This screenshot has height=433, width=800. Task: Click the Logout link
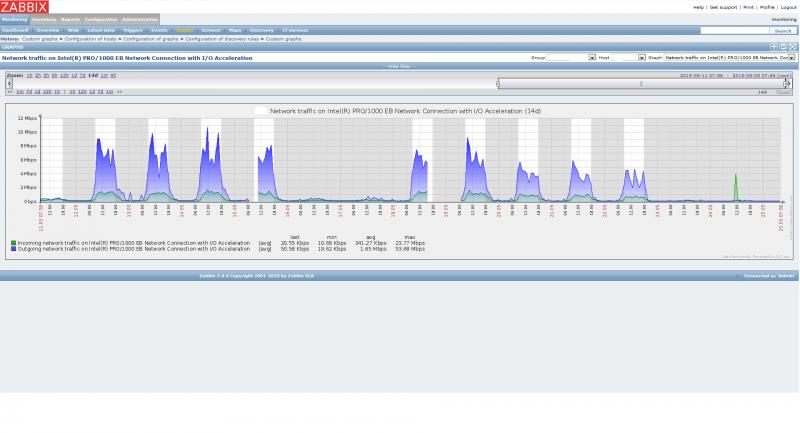tap(788, 7)
